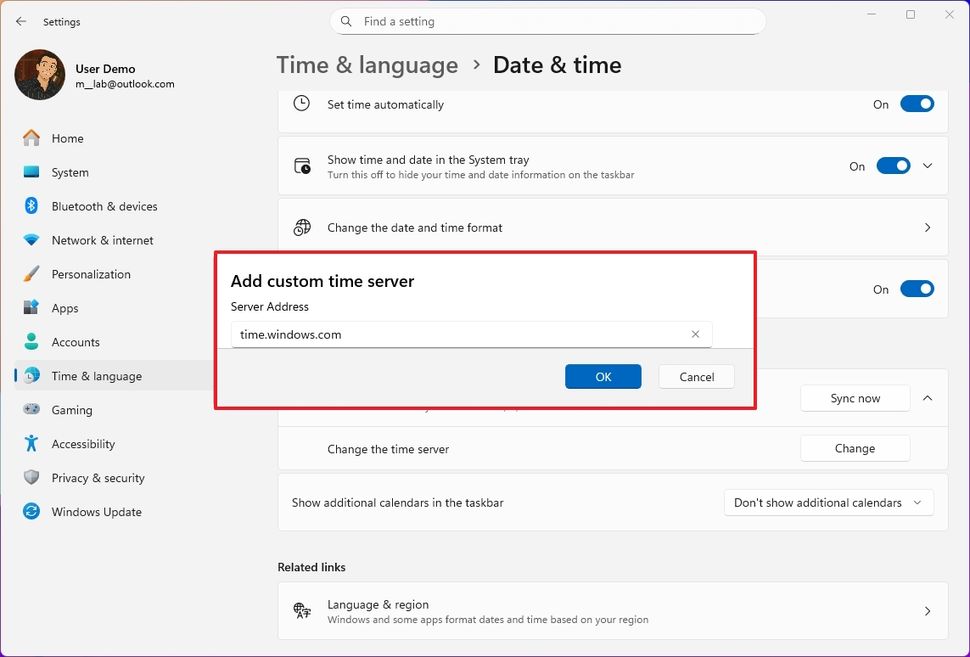Screen dimensions: 970x657
Task: Open the Don't show additional calendars dropdown
Action: [828, 502]
